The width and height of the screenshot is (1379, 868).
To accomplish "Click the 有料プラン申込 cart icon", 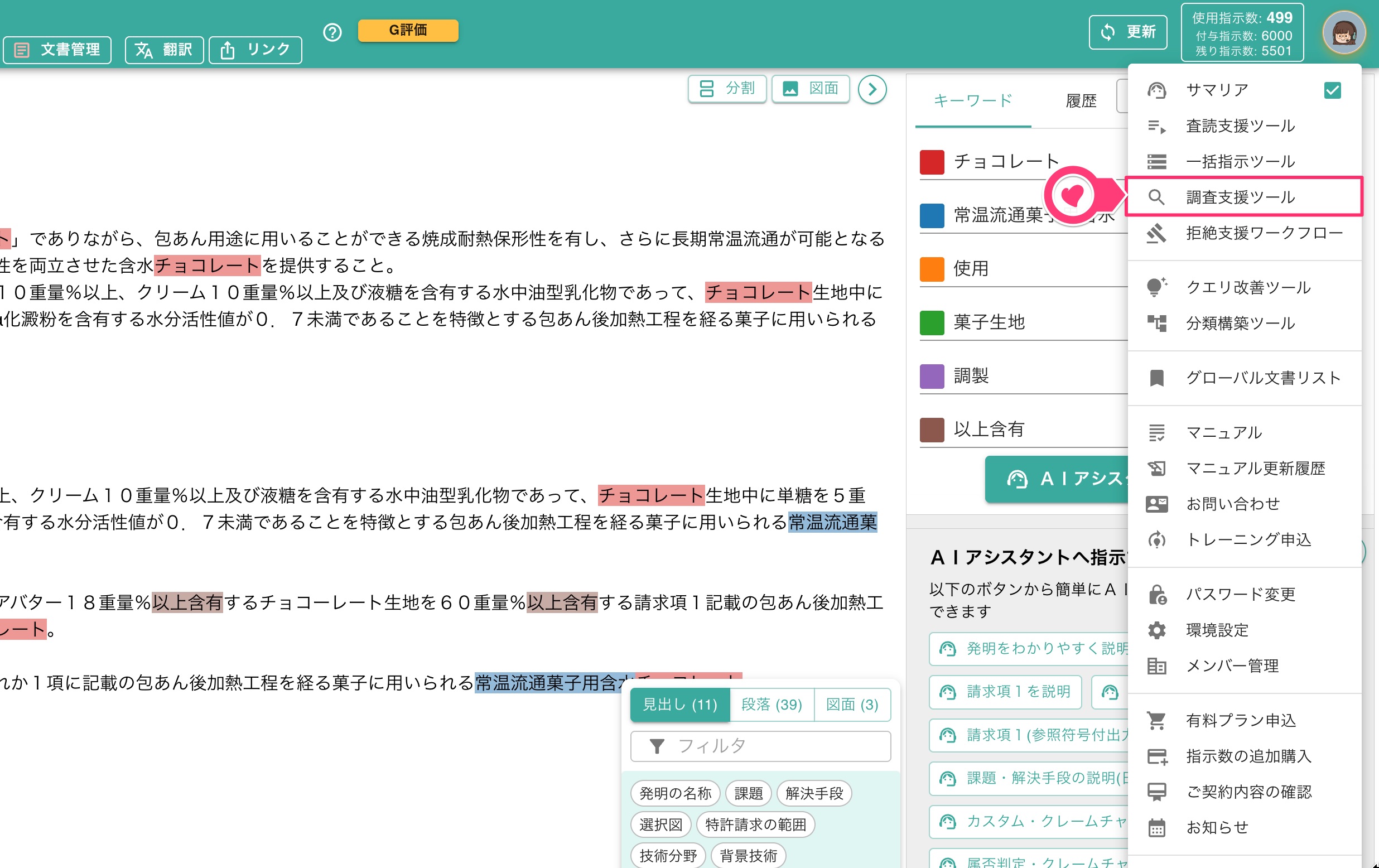I will coord(1156,720).
